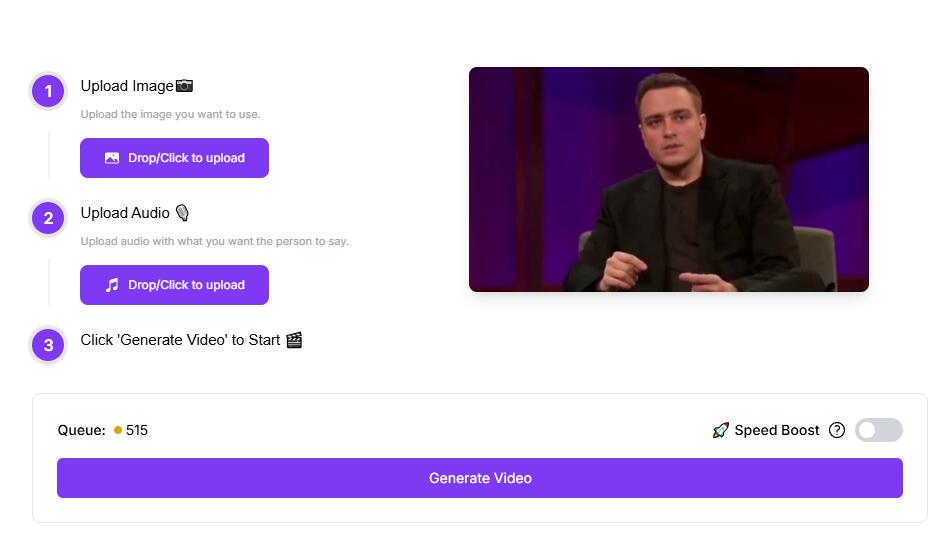Click the yellow queue status dot
The image size is (948, 540).
click(x=118, y=430)
